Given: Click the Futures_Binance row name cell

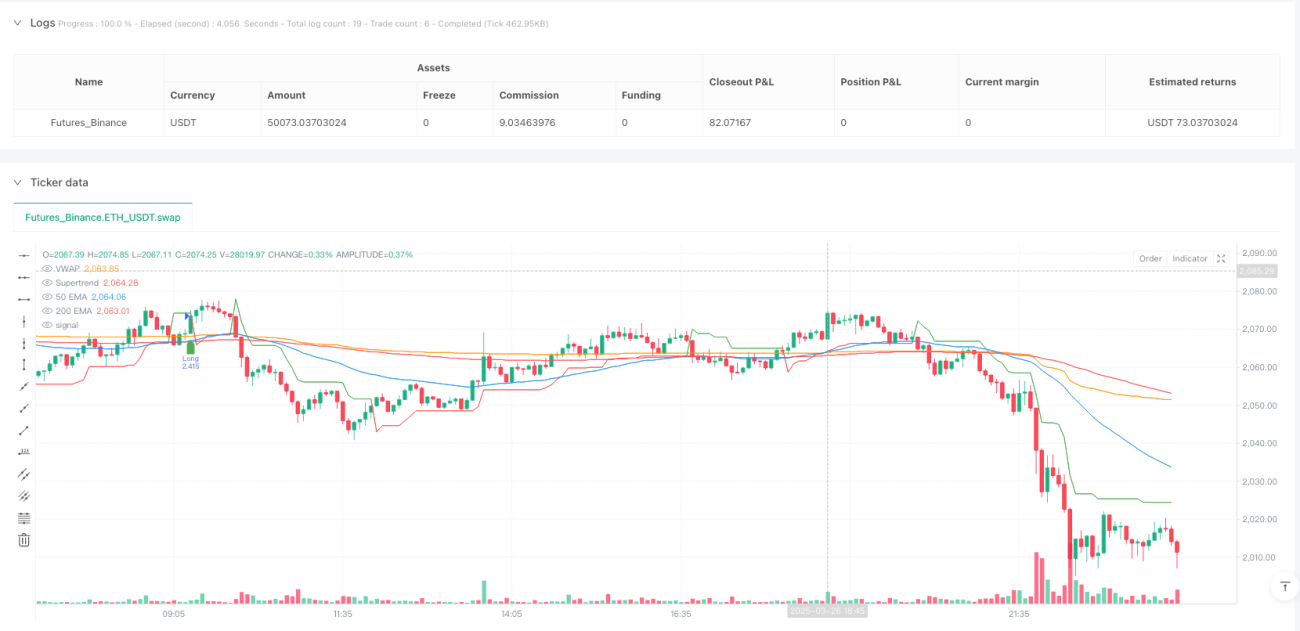Looking at the screenshot, I should [x=88, y=123].
